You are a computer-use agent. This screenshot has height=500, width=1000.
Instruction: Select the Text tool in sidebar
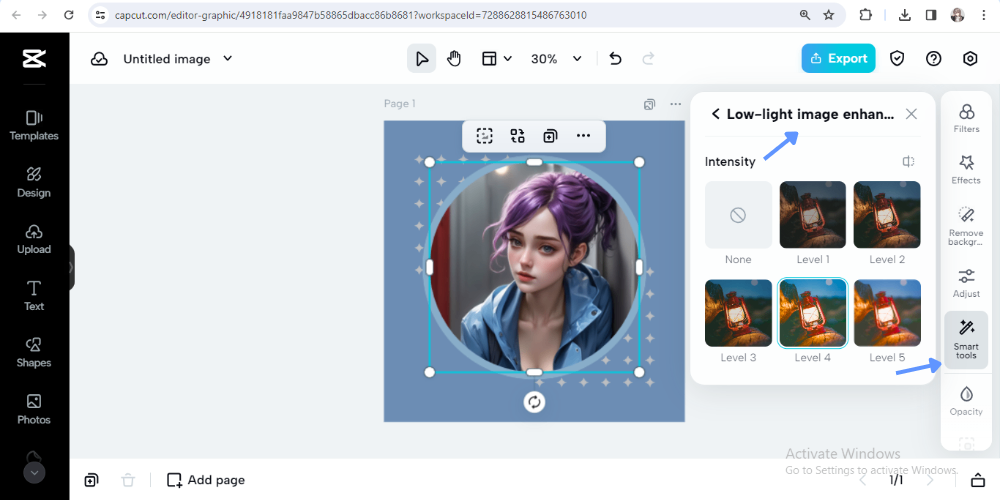(34, 296)
